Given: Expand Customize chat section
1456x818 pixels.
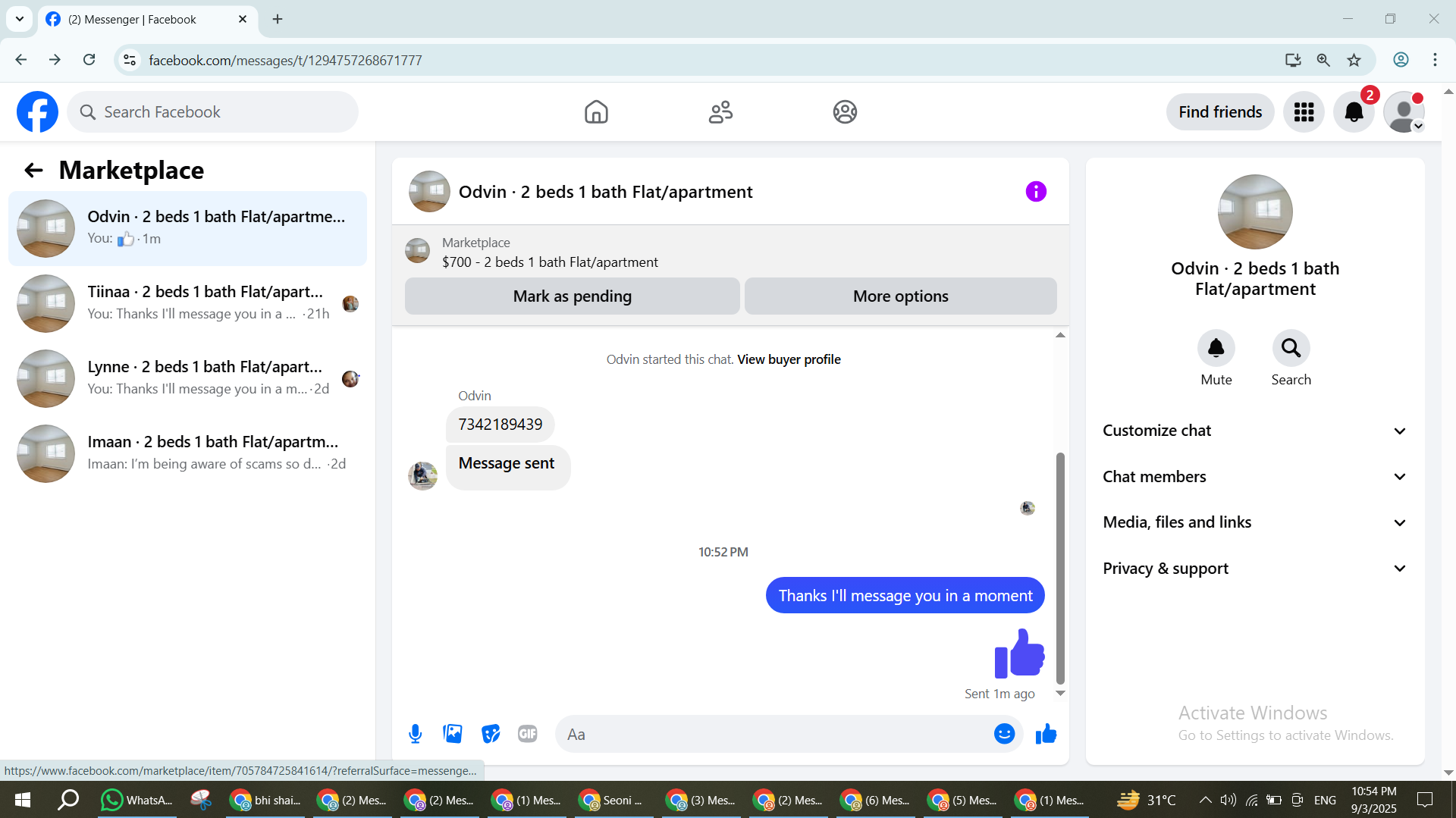Looking at the screenshot, I should (1254, 431).
